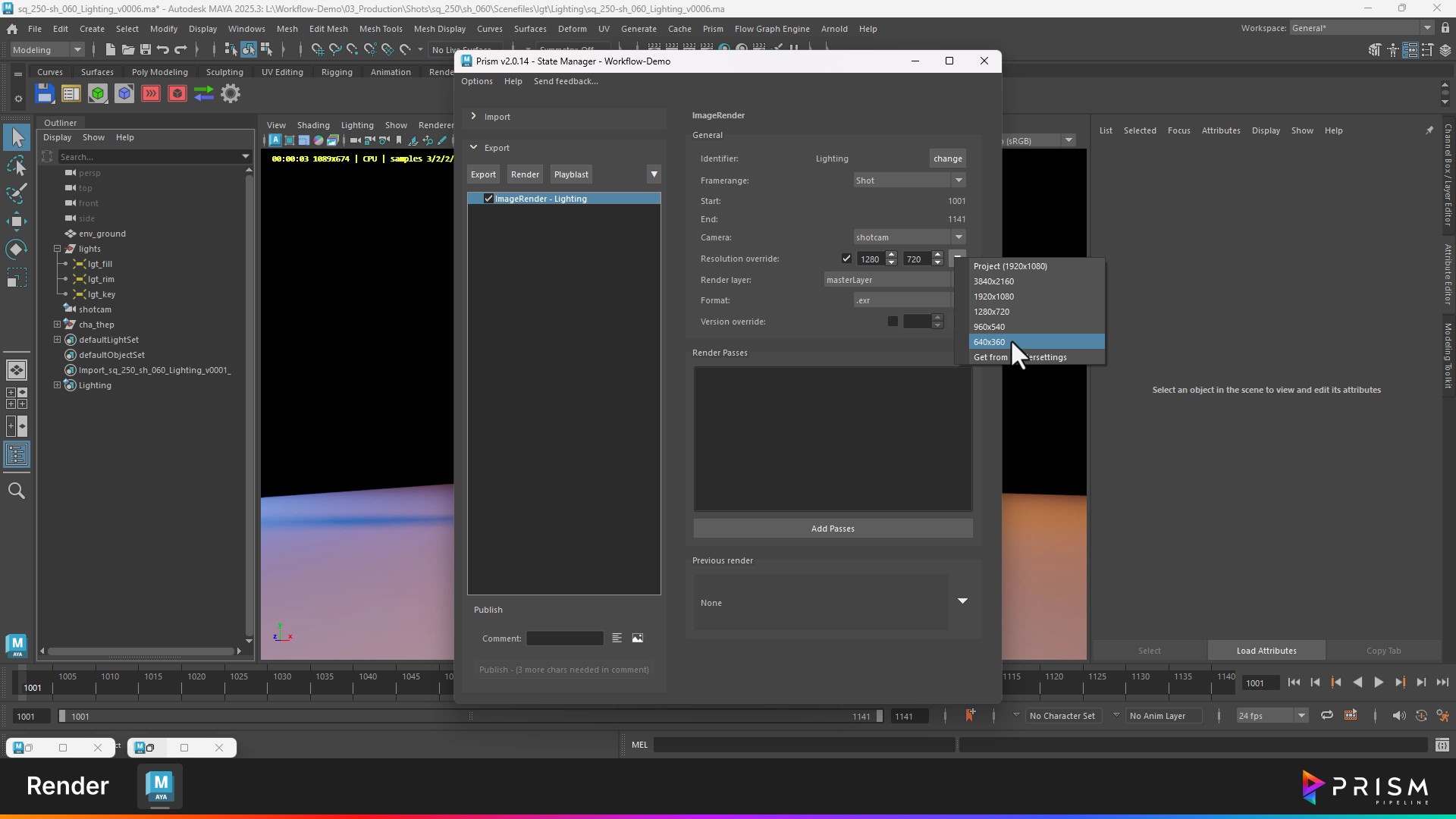Uncheck the Resolution override checkbox

(846, 259)
